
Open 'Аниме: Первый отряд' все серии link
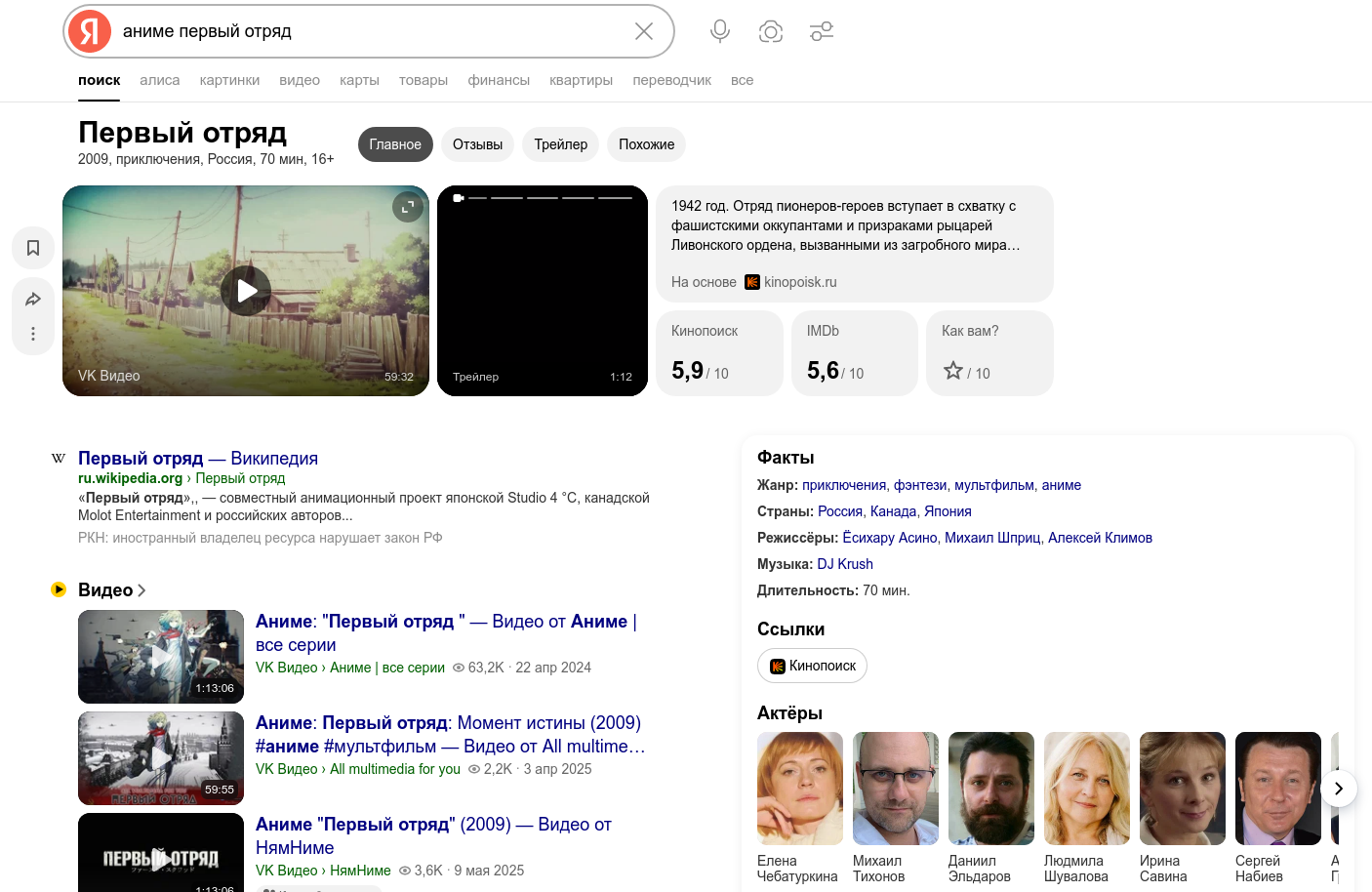[x=446, y=632]
